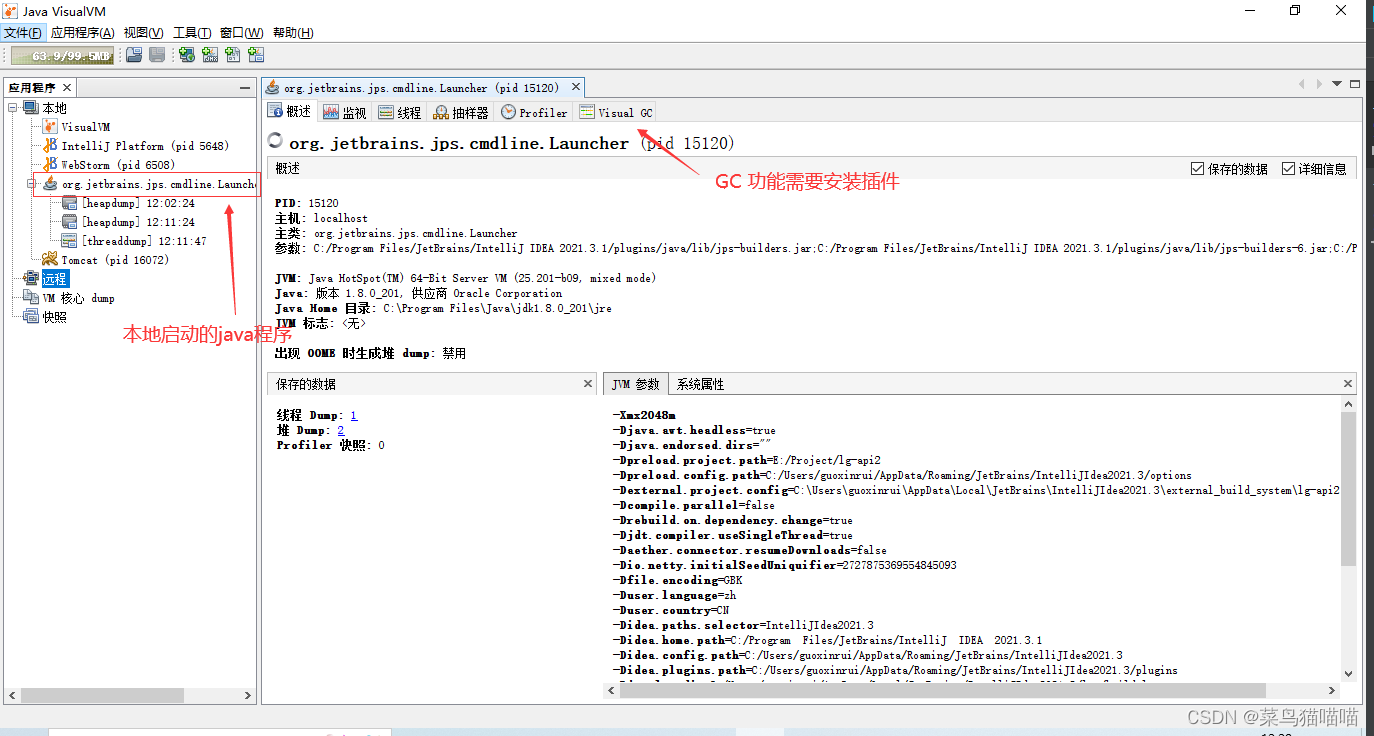
Task: Click the heapdump 12:02:24 icon
Action: (x=69, y=203)
